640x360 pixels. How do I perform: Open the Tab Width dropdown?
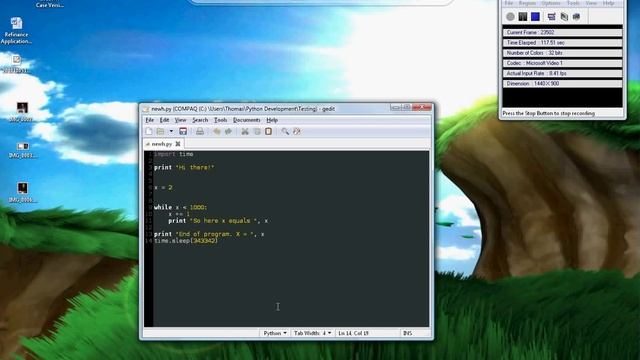(x=312, y=333)
